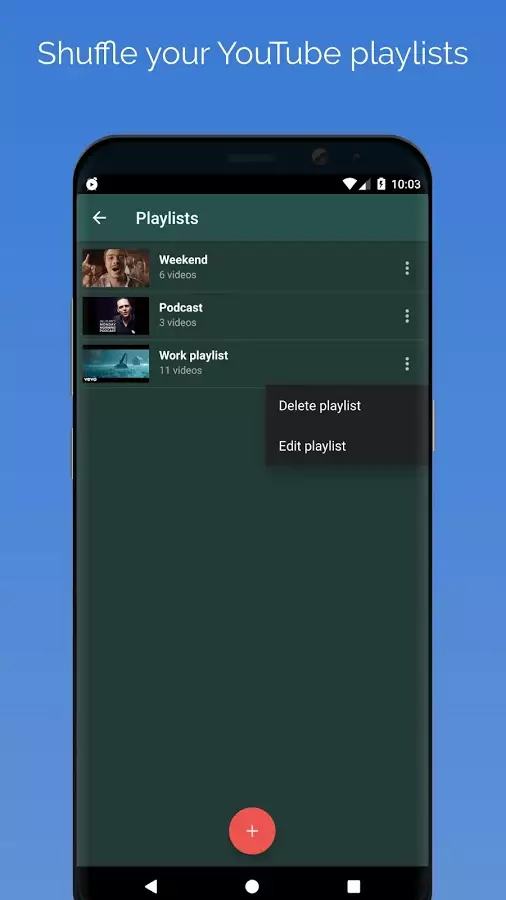Open Weekend playlist thumbnail
The image size is (506, 900).
[x=116, y=268]
